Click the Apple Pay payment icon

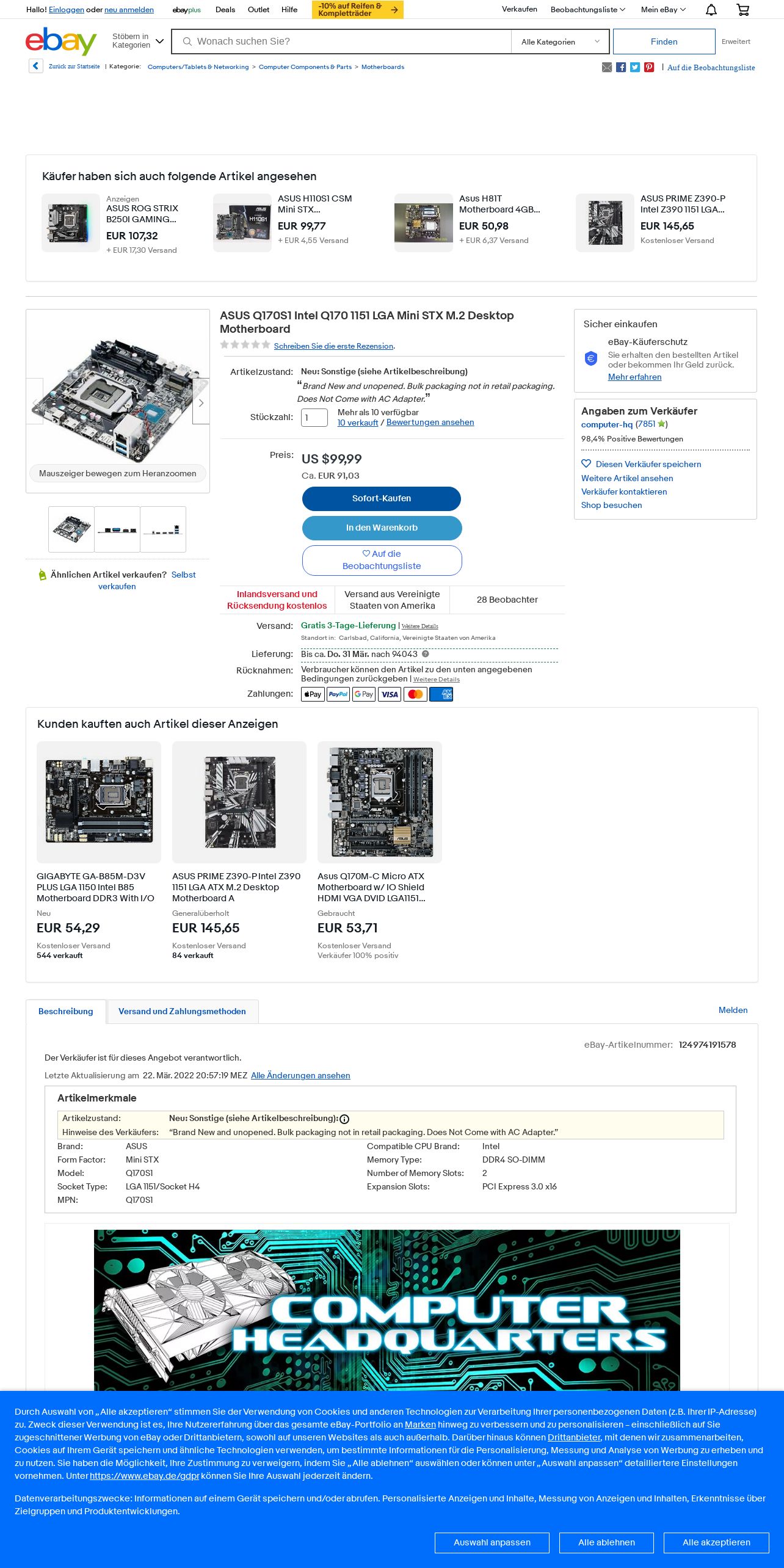tap(313, 694)
